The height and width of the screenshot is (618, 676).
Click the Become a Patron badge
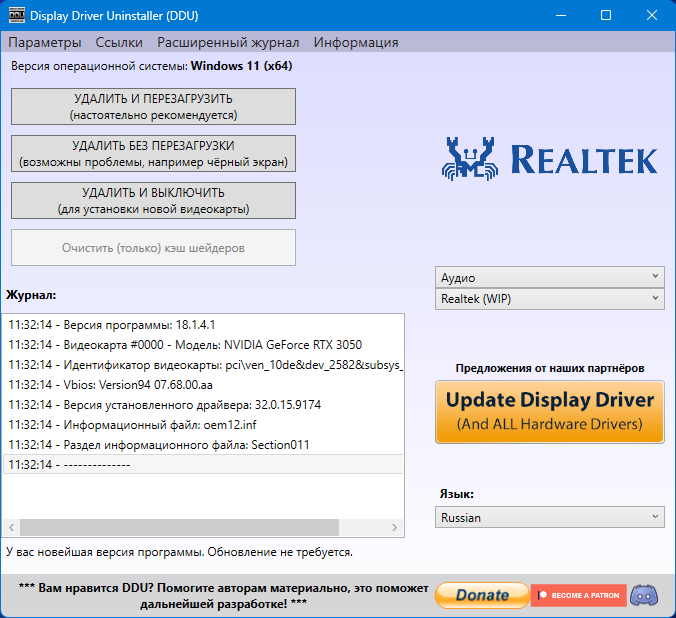(579, 595)
